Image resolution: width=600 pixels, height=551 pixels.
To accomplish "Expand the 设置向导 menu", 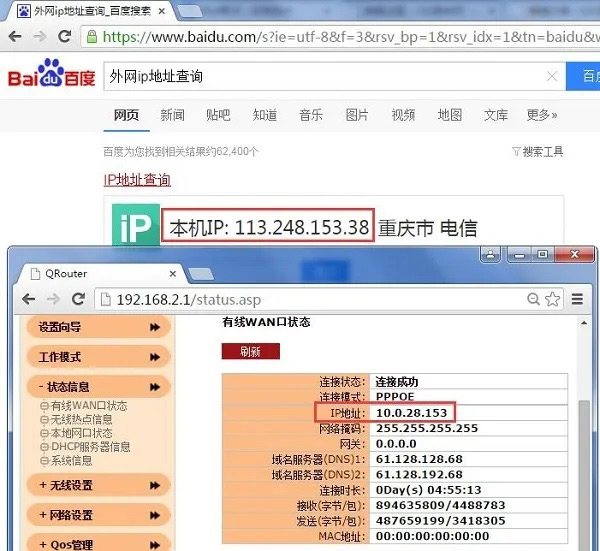I will pos(99,327).
